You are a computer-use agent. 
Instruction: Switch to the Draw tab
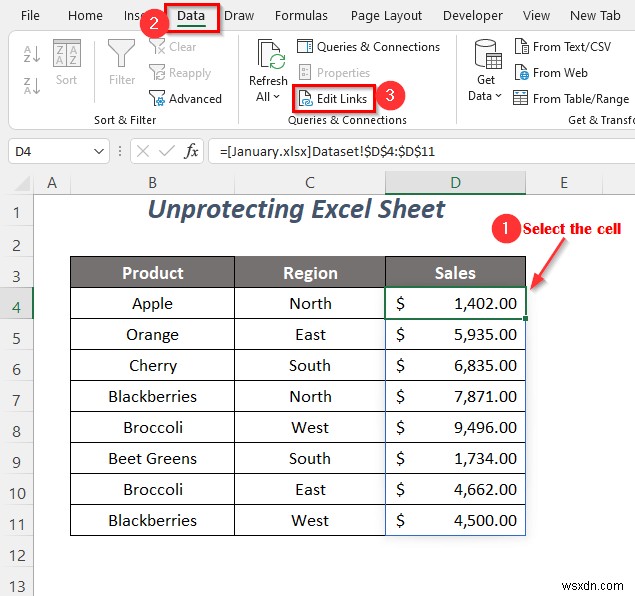[239, 16]
